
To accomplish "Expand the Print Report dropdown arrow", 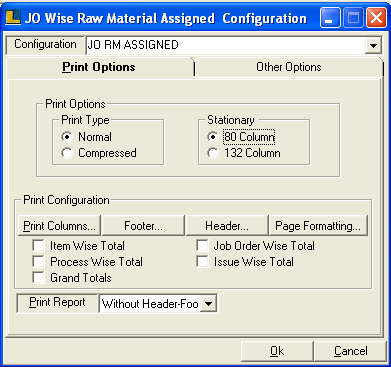I will pos(209,304).
